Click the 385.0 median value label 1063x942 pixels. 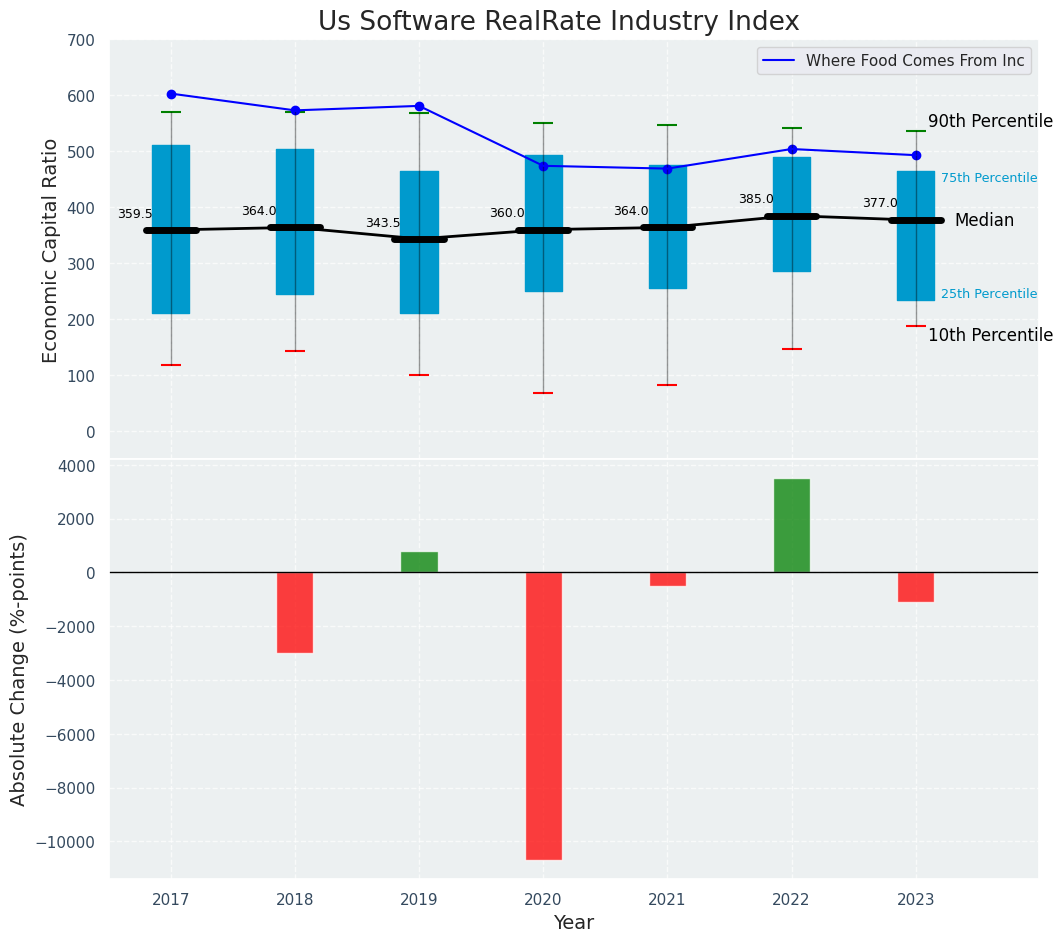(x=756, y=200)
